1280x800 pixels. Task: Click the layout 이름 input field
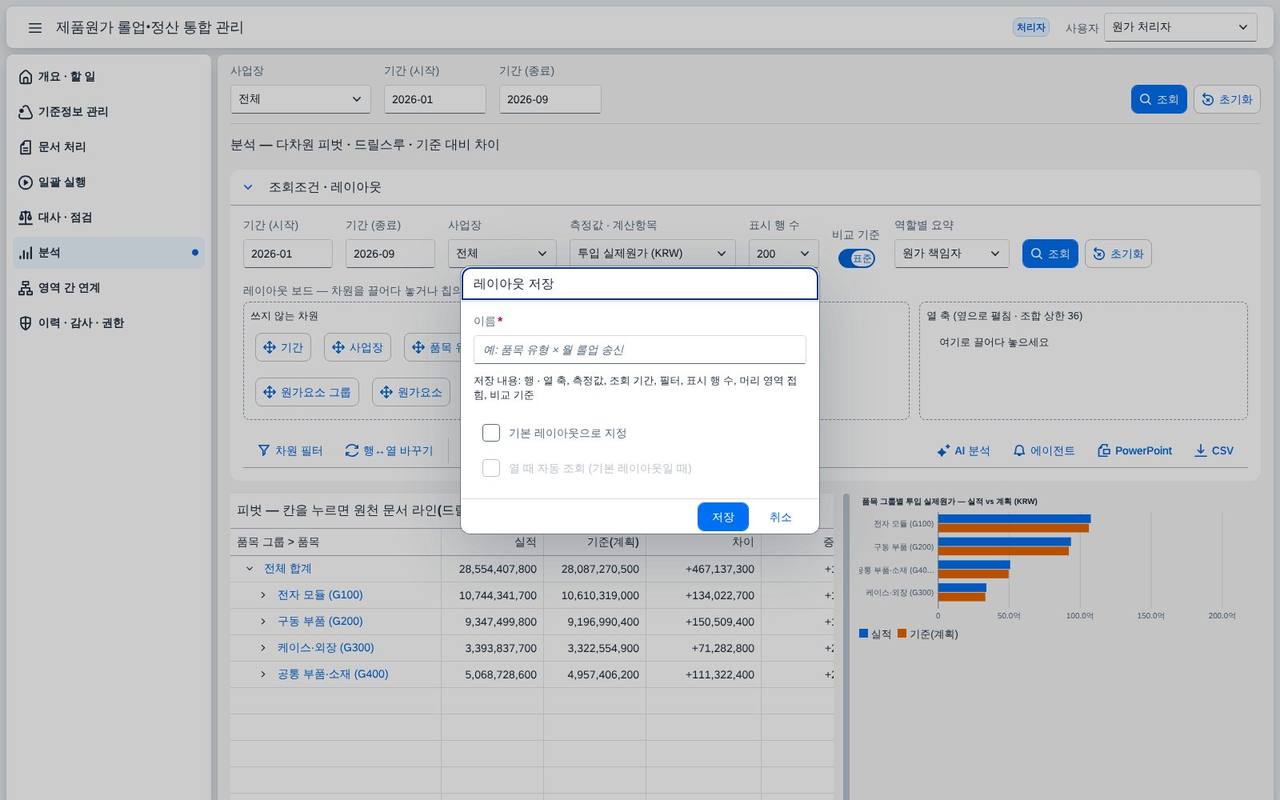tap(640, 350)
